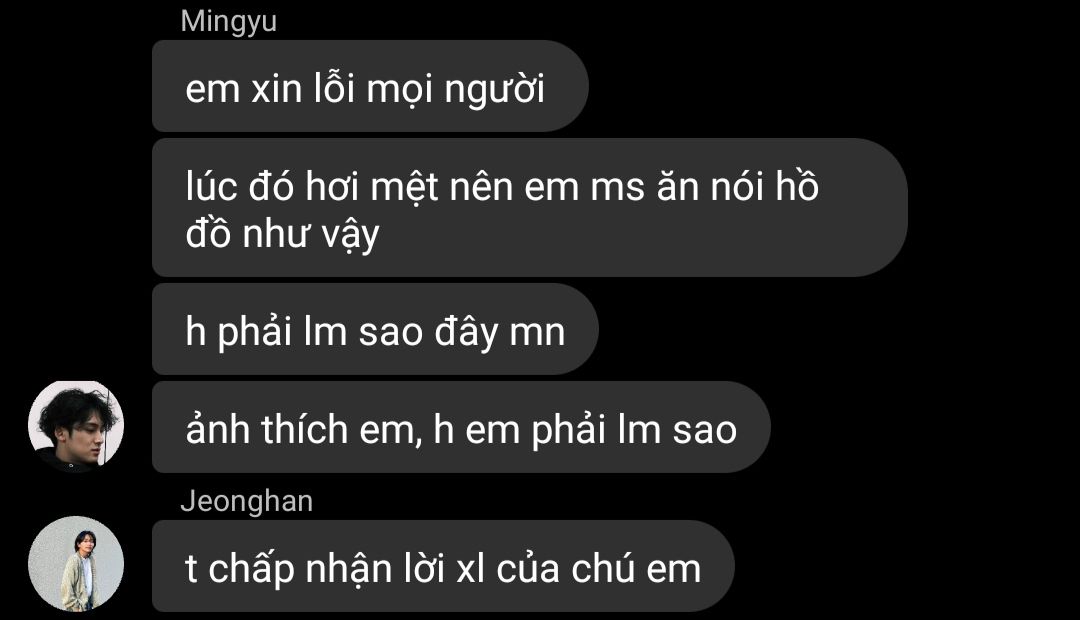Select Jeonghan's 't chấp nhận lời xl' message

(x=443, y=566)
